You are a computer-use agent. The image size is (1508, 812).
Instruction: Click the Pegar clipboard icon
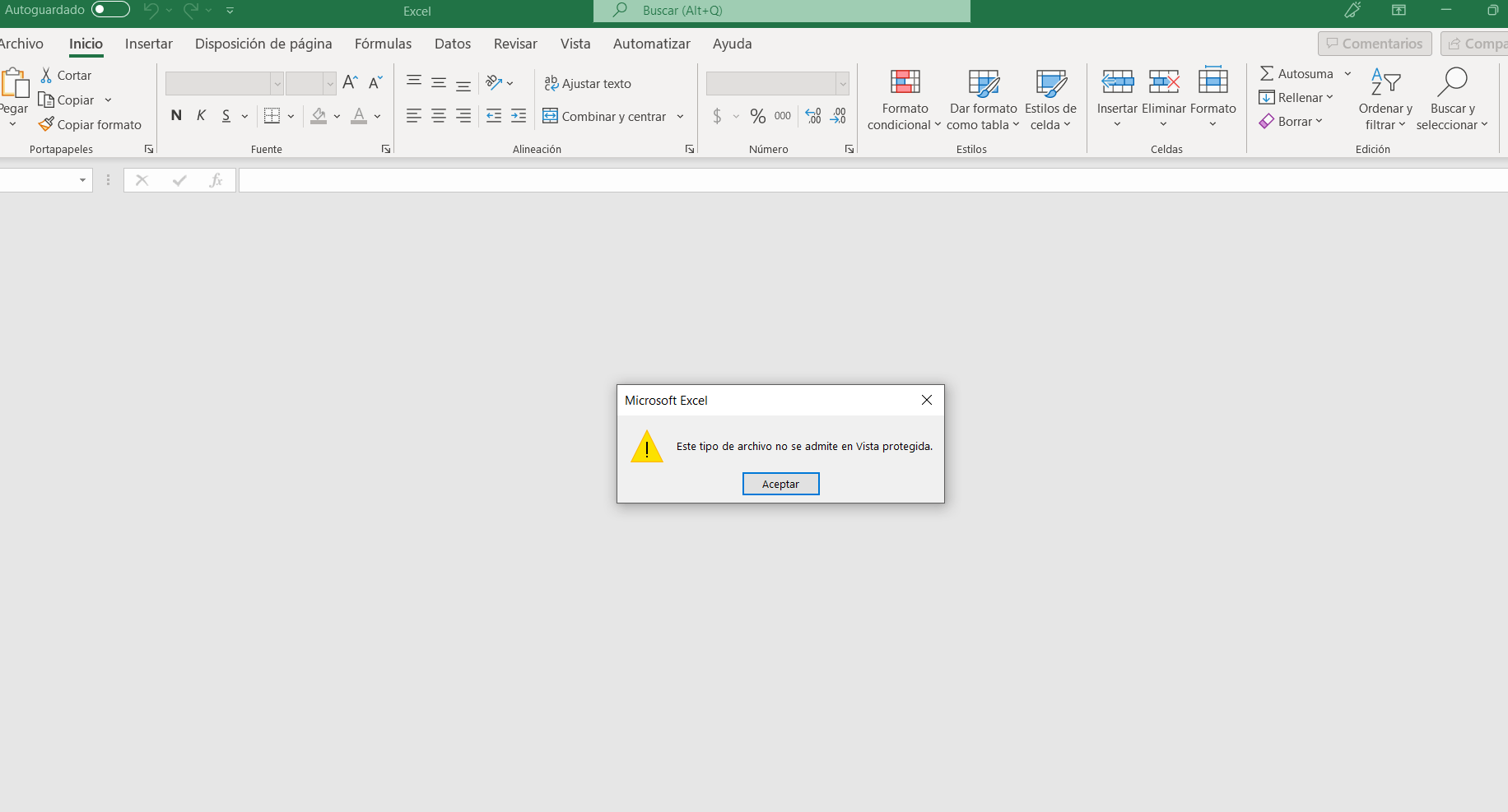15,84
